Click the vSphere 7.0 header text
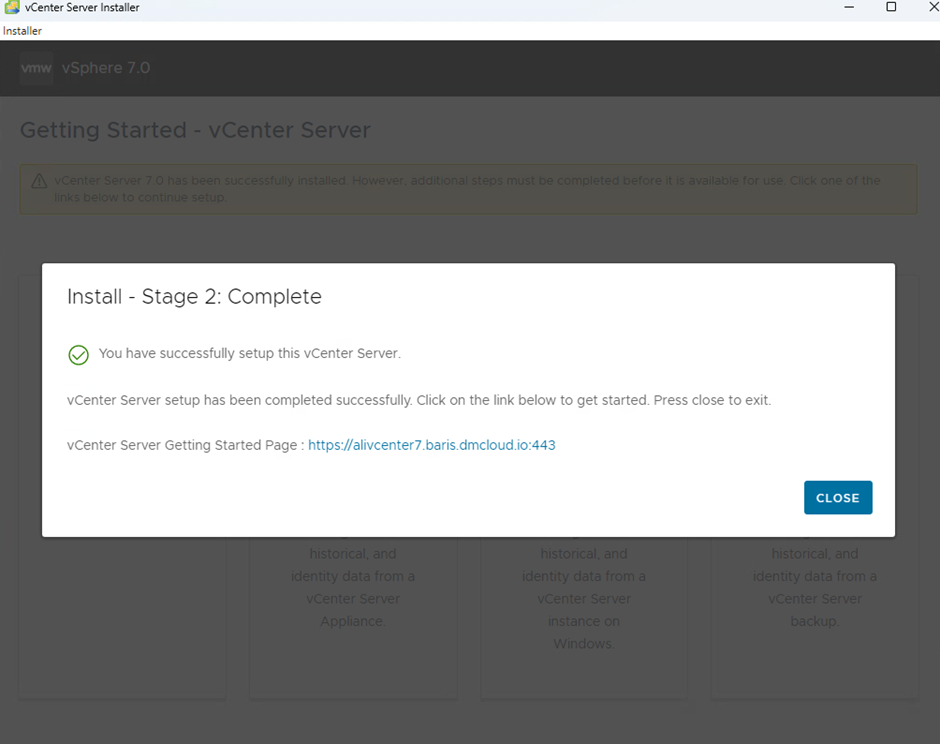Screen dimensions: 940x744 [106, 68]
